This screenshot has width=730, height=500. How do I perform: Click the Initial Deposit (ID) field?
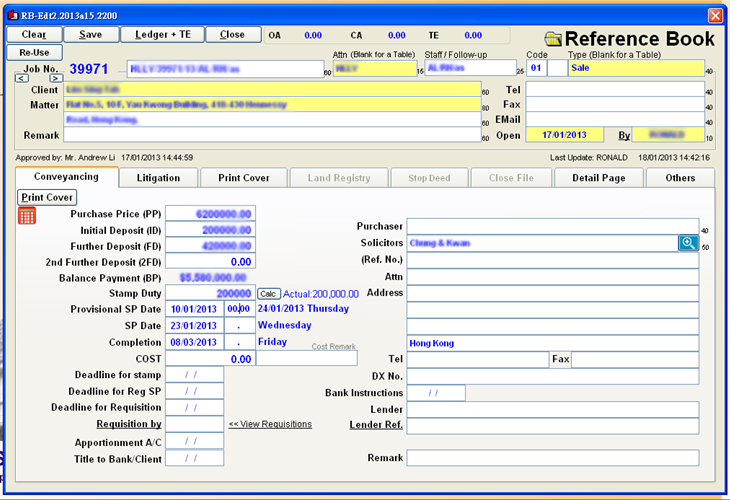click(210, 230)
